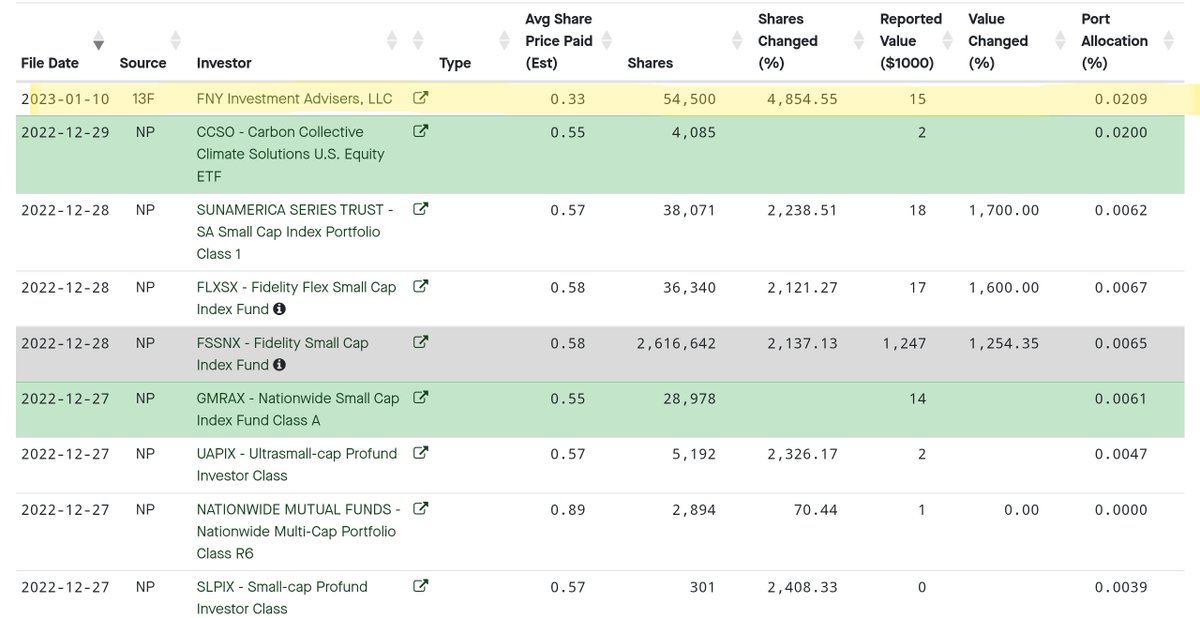Sort by Shares column arrows
The width and height of the screenshot is (1200, 618).
click(738, 41)
